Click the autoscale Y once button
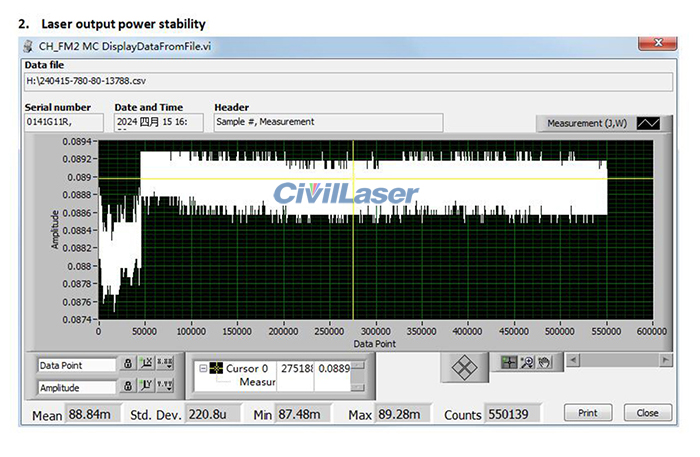 146,386
